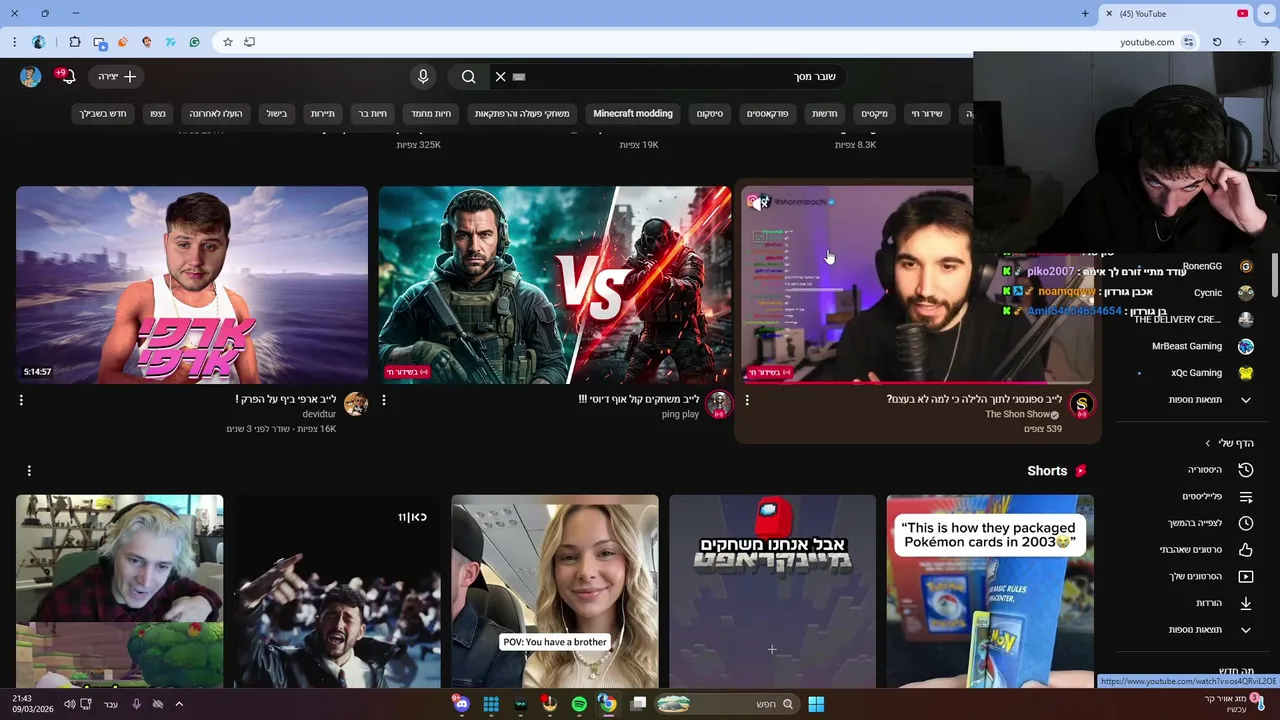1280x720 pixels.
Task: Open options menu for The Shon Show video
Action: pos(747,400)
